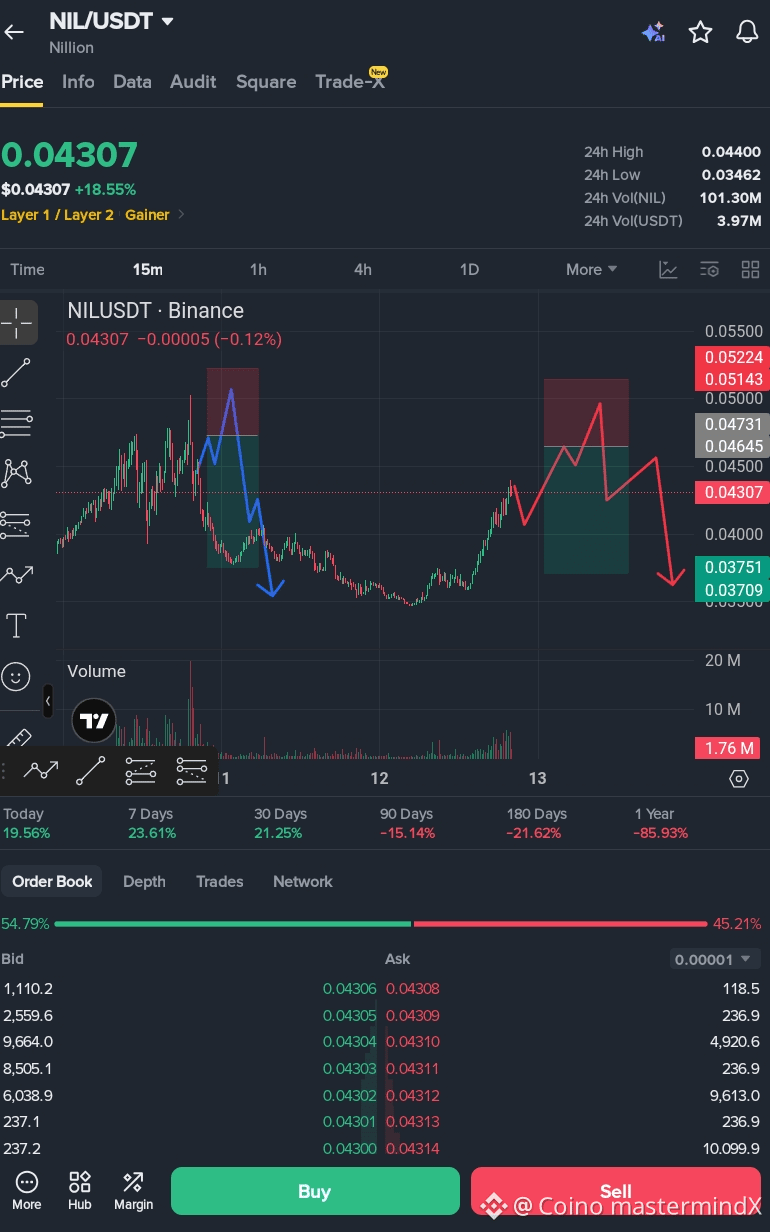Expand Layer 1 / Layer 2 Gainer tags
770x1232 pixels.
pyautogui.click(x=181, y=215)
